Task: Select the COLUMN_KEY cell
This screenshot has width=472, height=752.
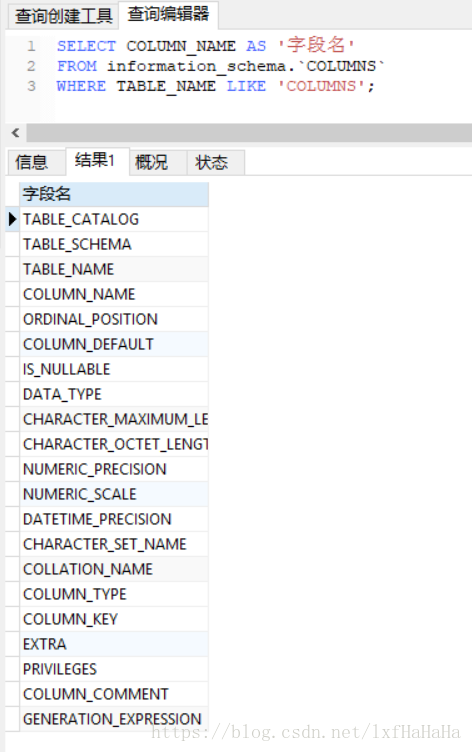Action: (x=114, y=619)
